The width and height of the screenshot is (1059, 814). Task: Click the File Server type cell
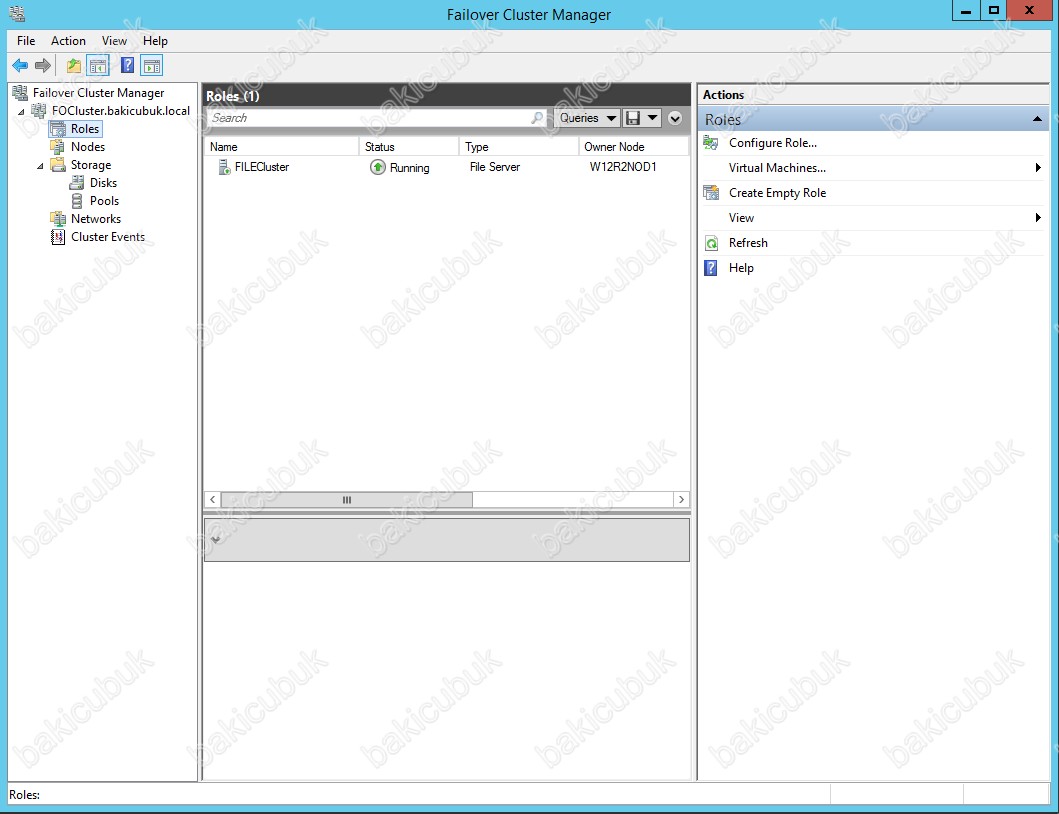point(494,167)
